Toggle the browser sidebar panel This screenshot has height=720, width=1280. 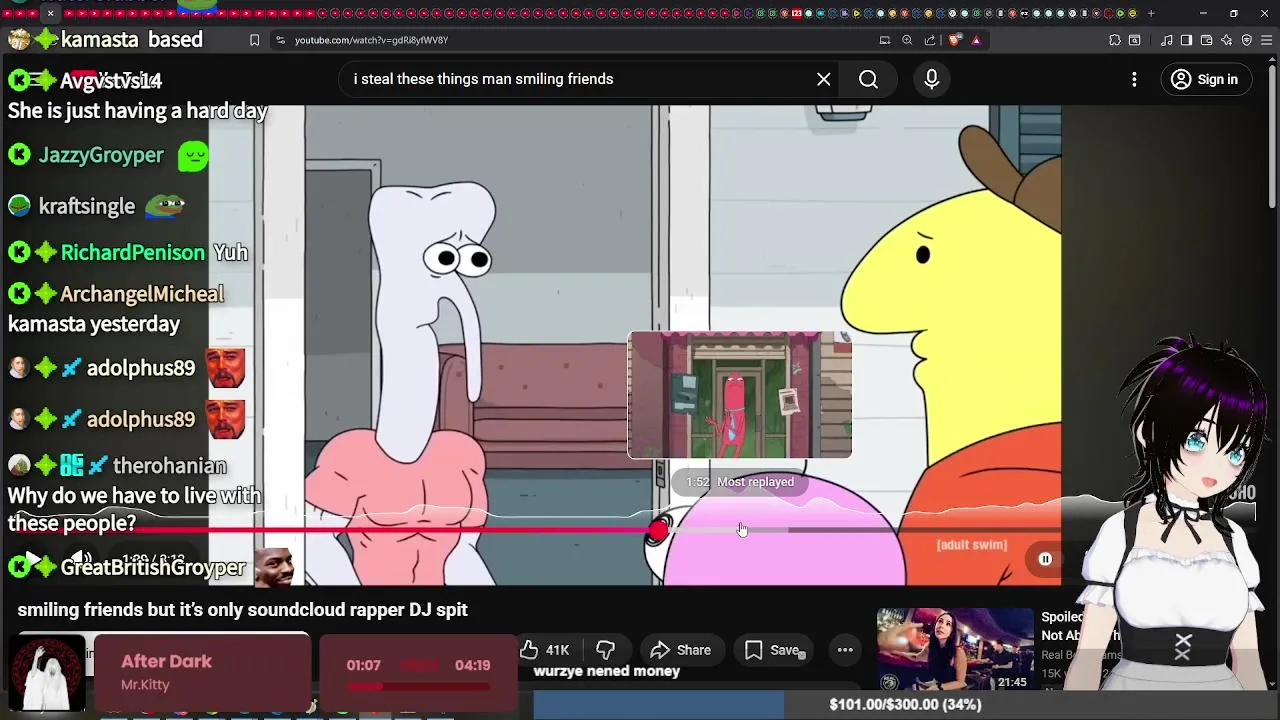(1186, 40)
